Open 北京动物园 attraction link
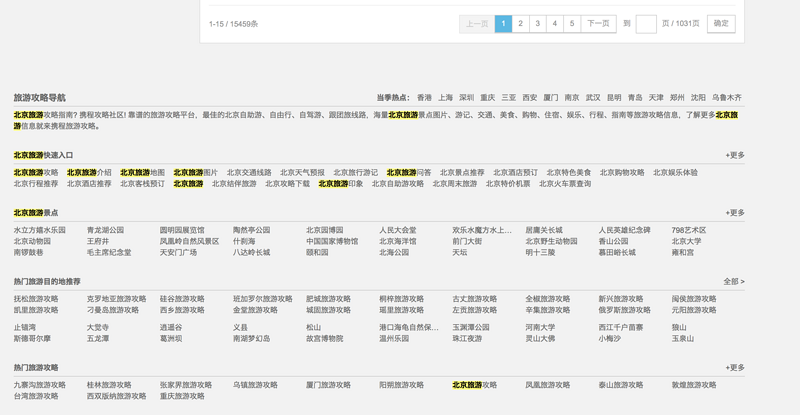Image resolution: width=800 pixels, height=415 pixels. (x=32, y=241)
